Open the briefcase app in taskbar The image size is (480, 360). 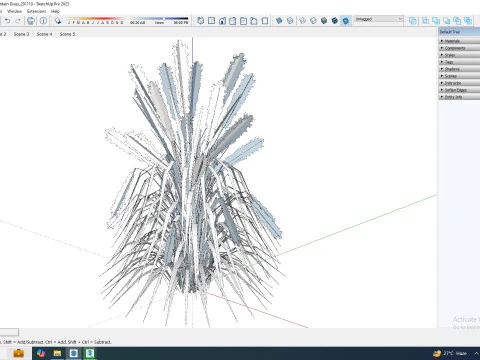18,353
